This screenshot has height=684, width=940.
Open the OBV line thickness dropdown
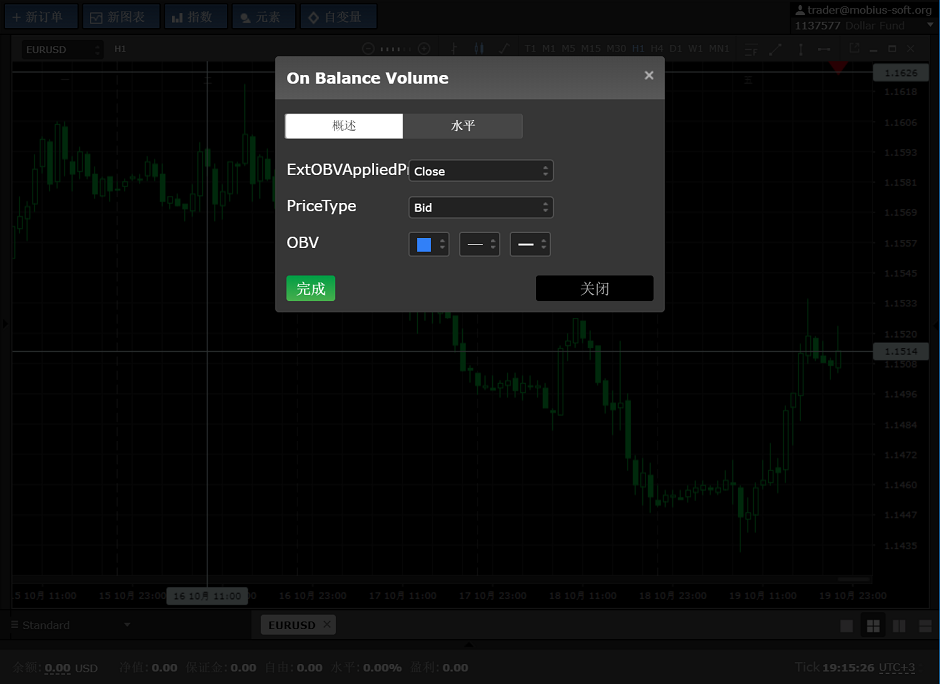click(x=530, y=245)
